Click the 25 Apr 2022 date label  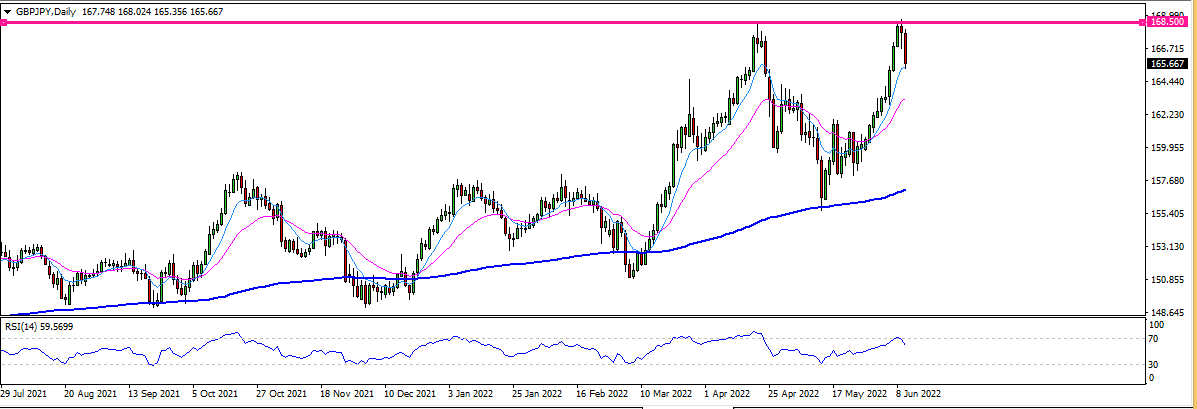pyautogui.click(x=794, y=395)
